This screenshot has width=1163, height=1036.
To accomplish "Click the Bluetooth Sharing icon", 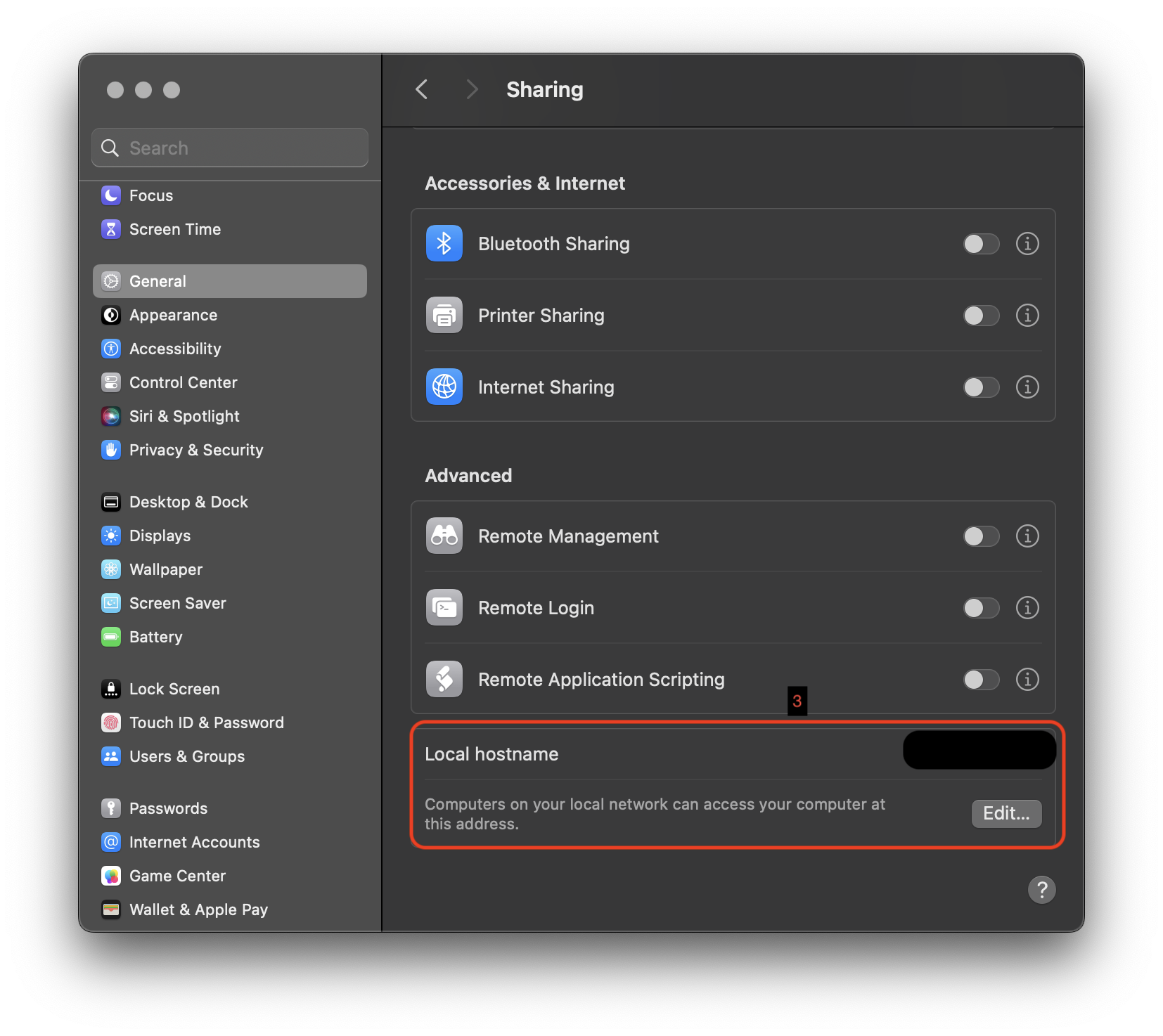I will tap(444, 244).
